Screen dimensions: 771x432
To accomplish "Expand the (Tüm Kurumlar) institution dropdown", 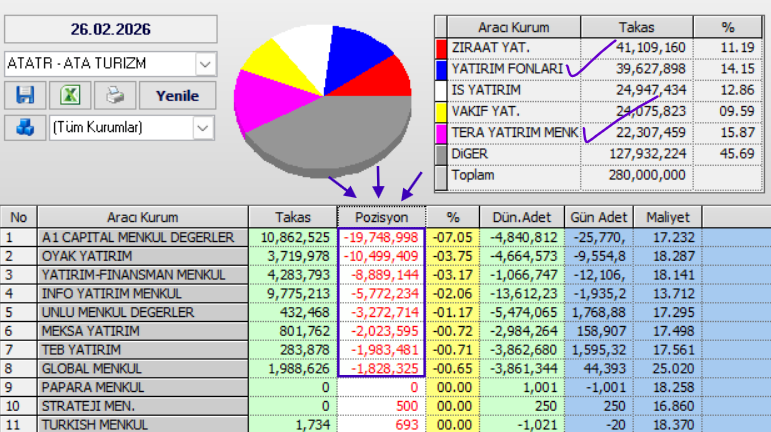I will click(x=203, y=128).
